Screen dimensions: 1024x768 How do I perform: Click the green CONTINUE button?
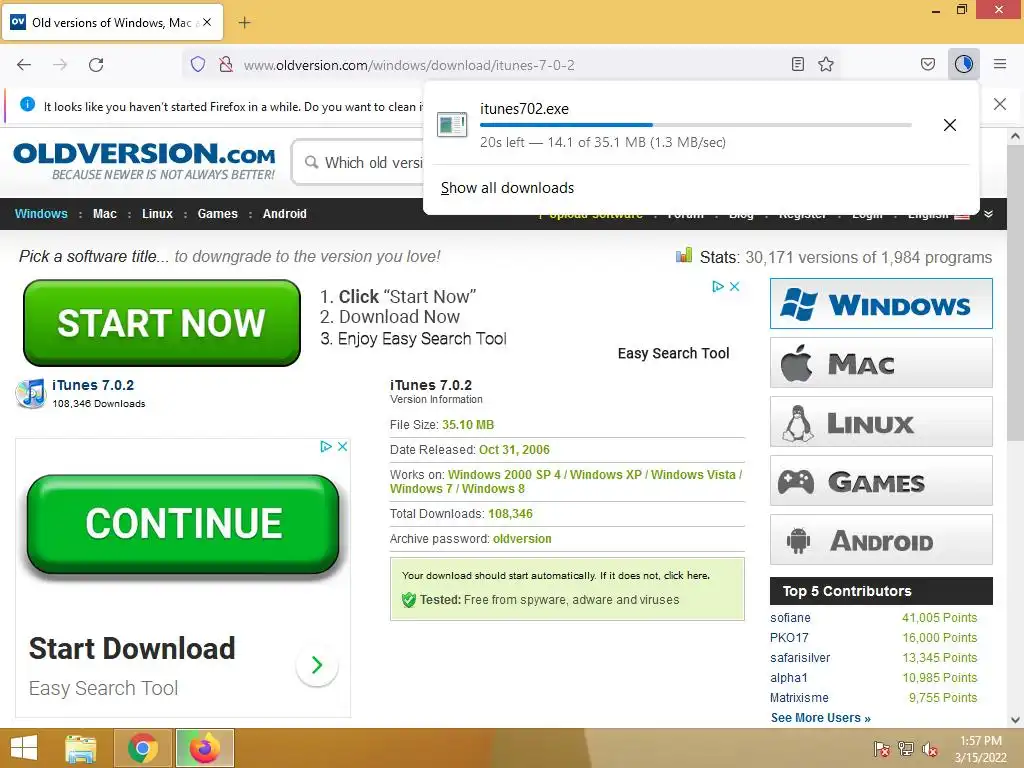click(183, 524)
